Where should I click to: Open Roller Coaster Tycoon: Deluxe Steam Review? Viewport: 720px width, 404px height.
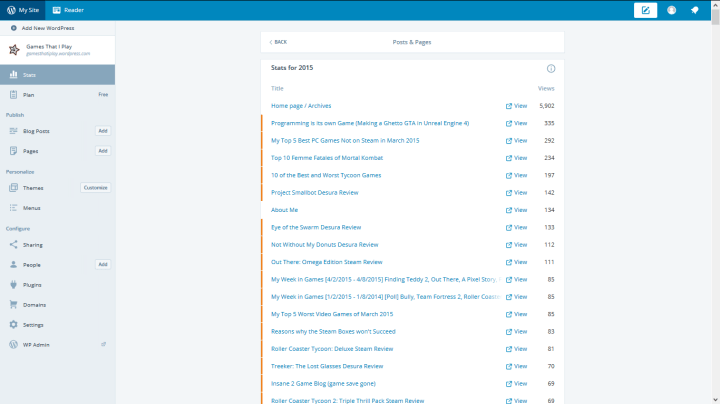332,349
